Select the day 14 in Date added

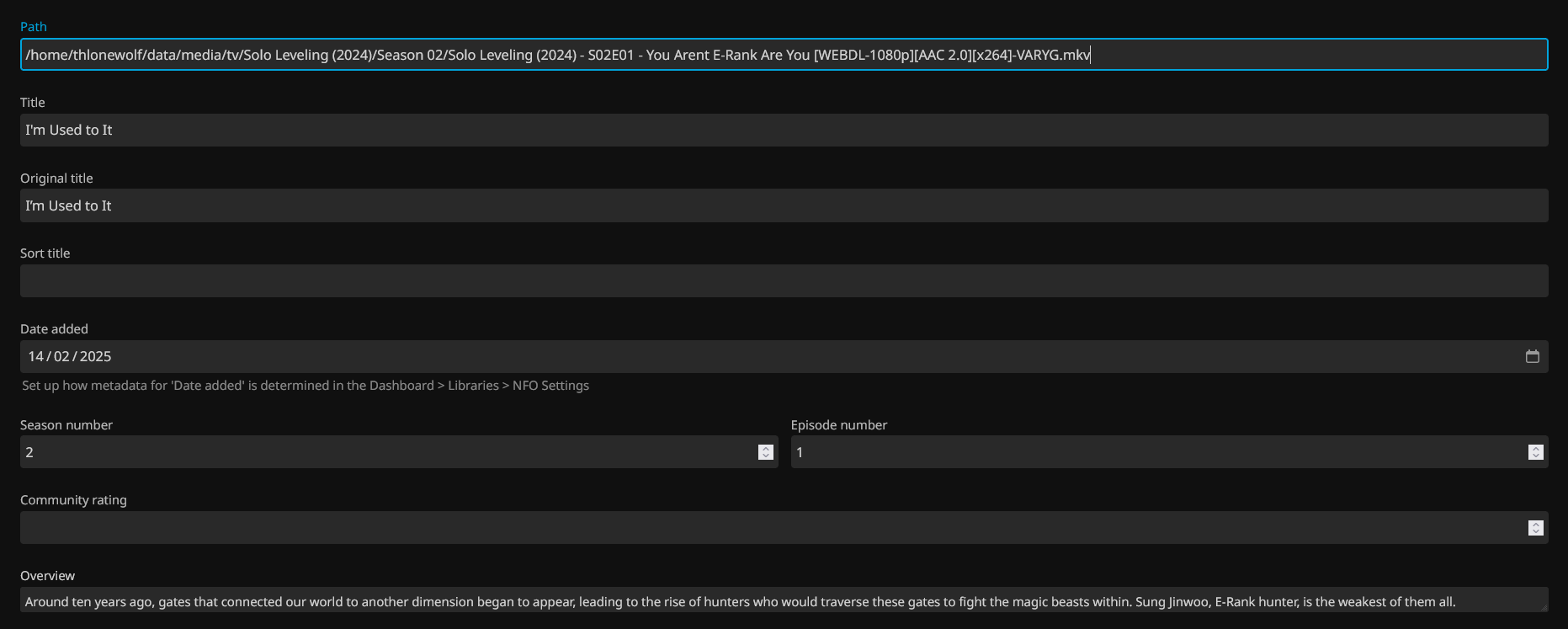[36, 357]
